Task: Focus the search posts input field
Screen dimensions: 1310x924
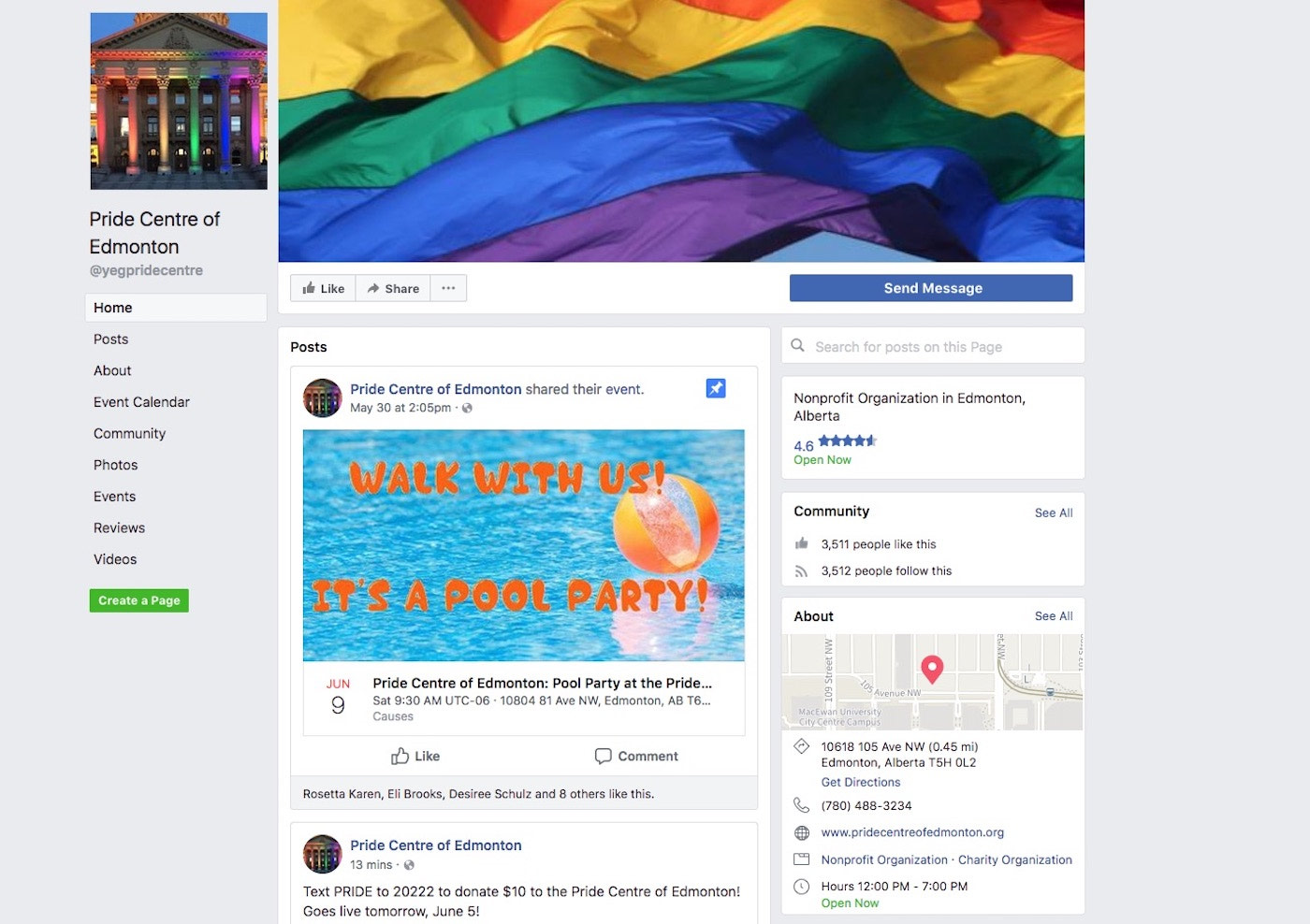Action: (x=933, y=346)
